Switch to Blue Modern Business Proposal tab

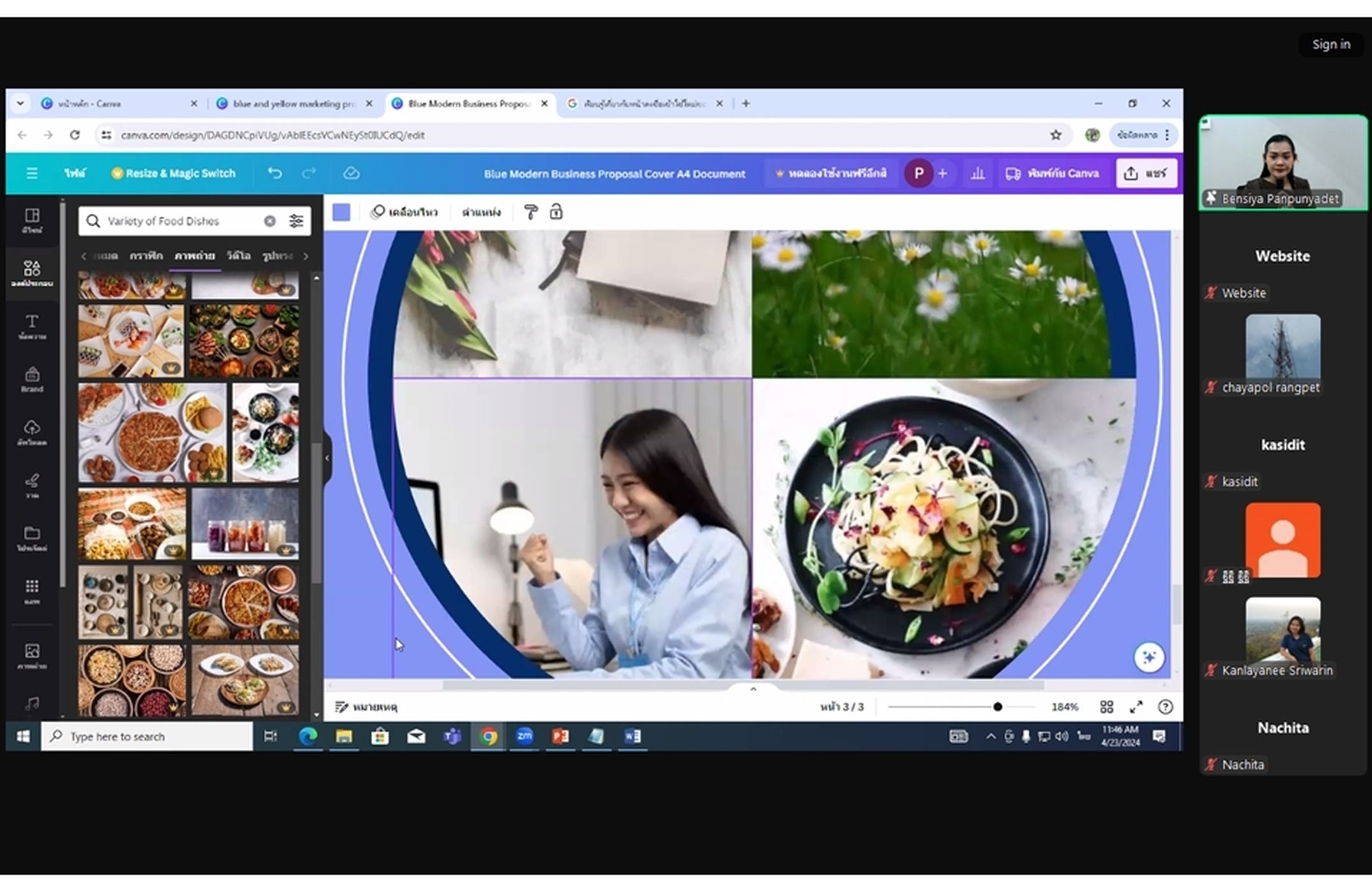click(469, 103)
